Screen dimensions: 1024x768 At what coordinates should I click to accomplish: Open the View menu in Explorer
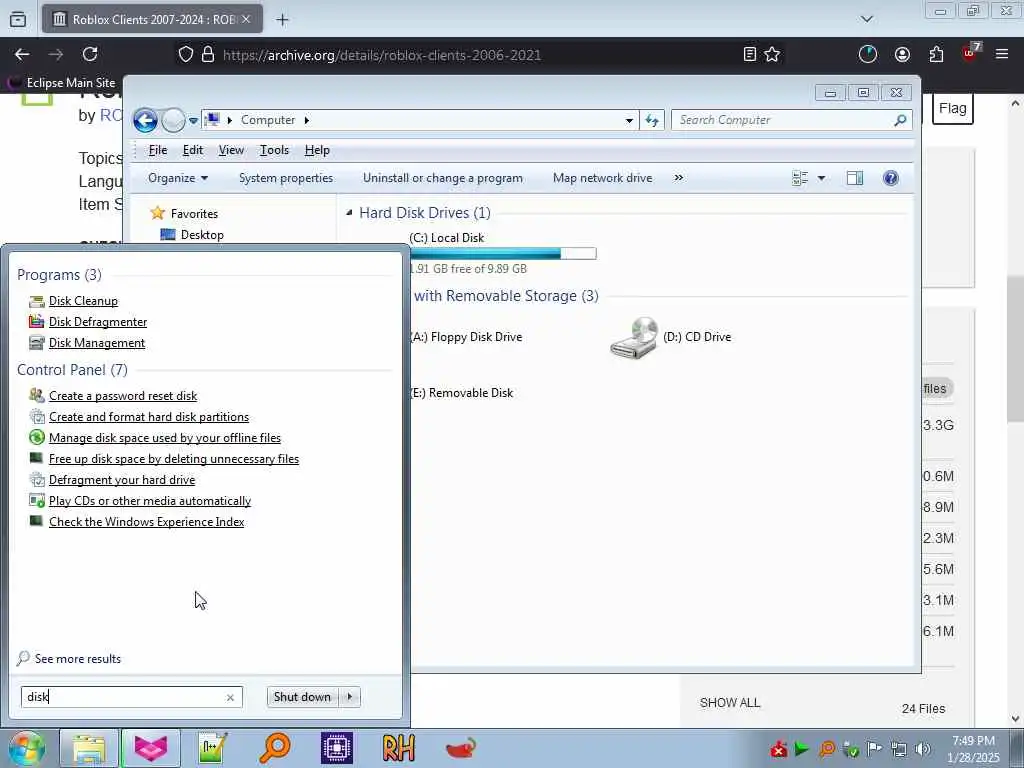click(x=231, y=150)
